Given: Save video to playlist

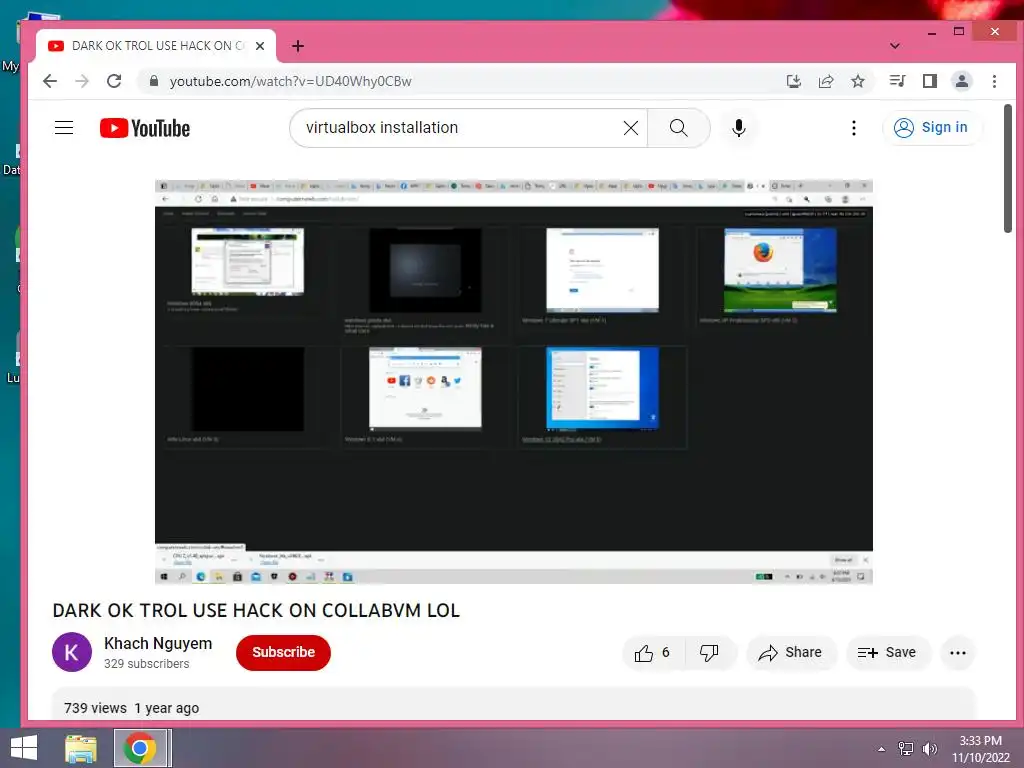Looking at the screenshot, I should 888,652.
